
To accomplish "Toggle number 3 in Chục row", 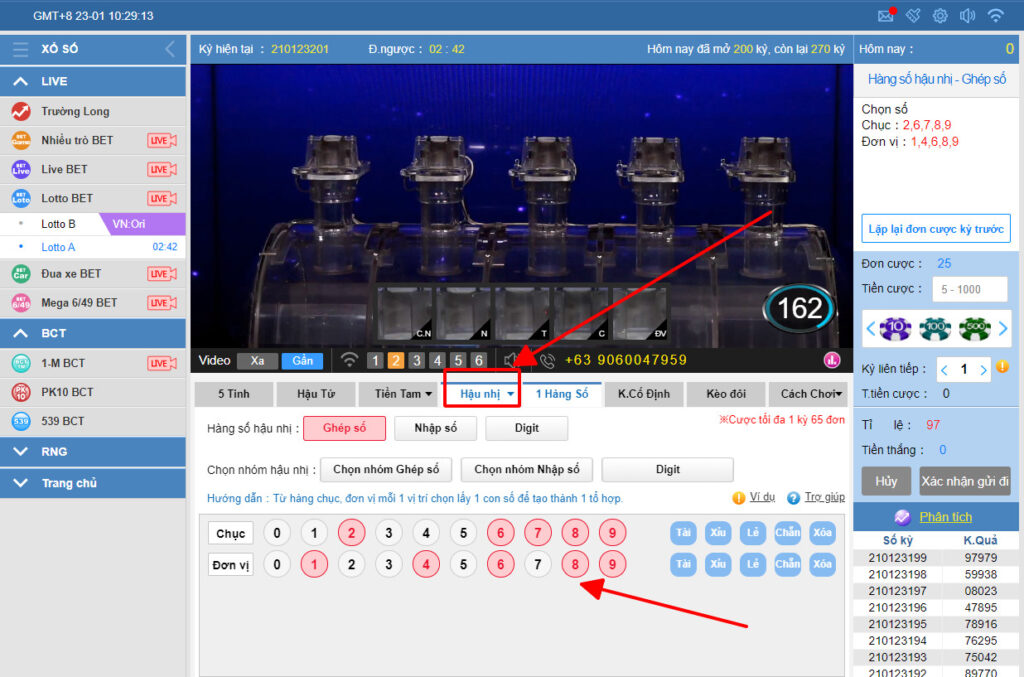I will pyautogui.click(x=389, y=533).
